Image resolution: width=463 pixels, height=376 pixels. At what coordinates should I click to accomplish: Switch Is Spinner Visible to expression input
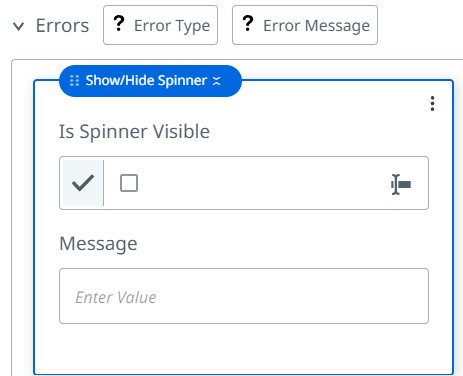coord(401,184)
